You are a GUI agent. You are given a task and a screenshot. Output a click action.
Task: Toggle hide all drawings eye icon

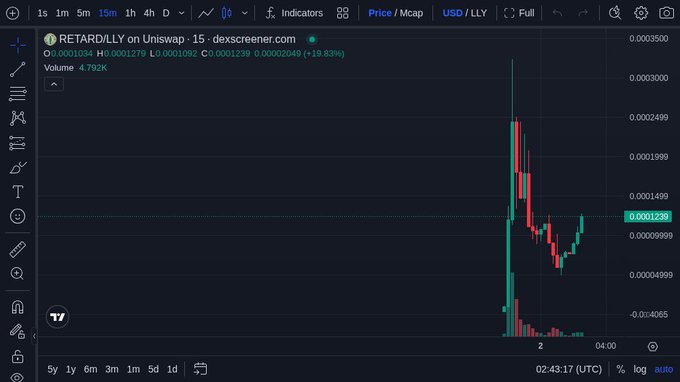pyautogui.click(x=18, y=377)
